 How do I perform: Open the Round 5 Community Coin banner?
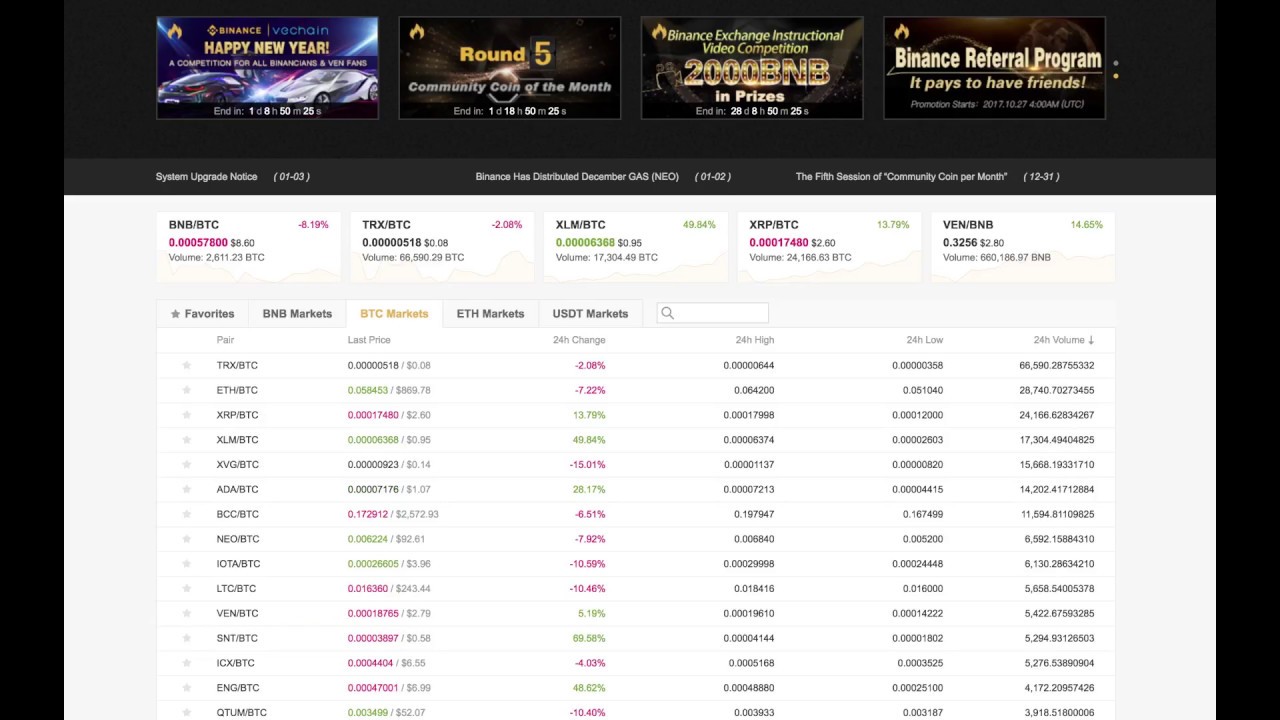pyautogui.click(x=510, y=68)
